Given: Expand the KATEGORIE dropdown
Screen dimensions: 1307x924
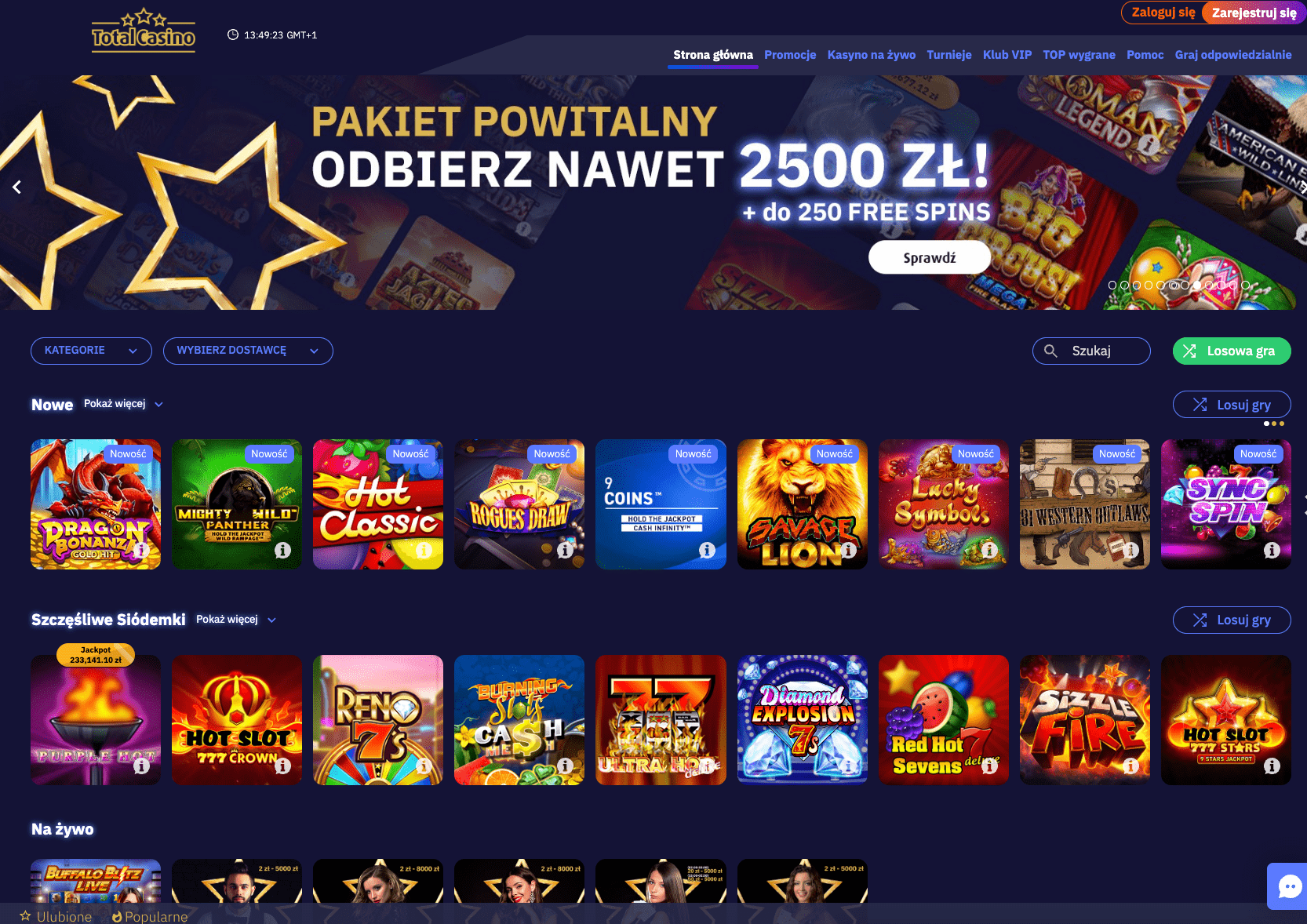Looking at the screenshot, I should (x=91, y=351).
